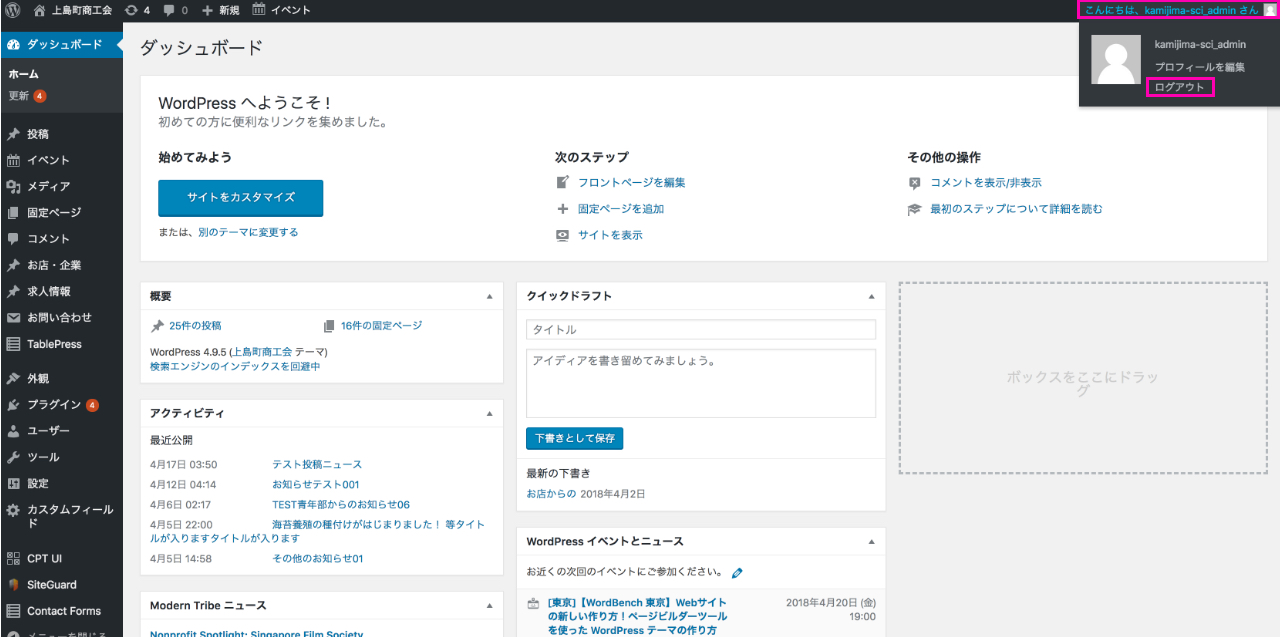Open SiteGuard from the sidebar
This screenshot has width=1280, height=637.
[x=51, y=585]
